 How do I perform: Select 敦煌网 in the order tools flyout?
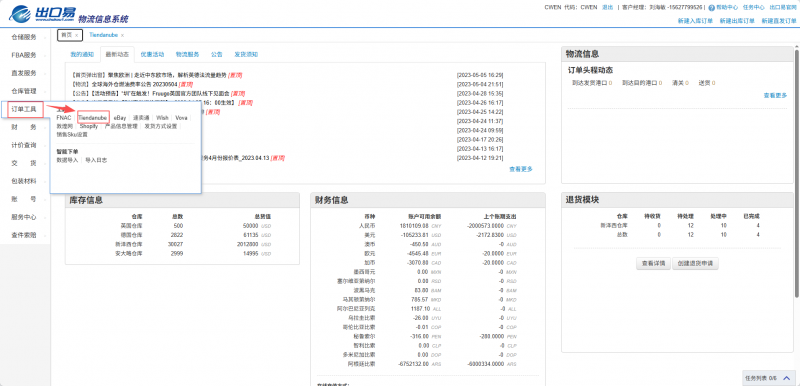point(64,126)
